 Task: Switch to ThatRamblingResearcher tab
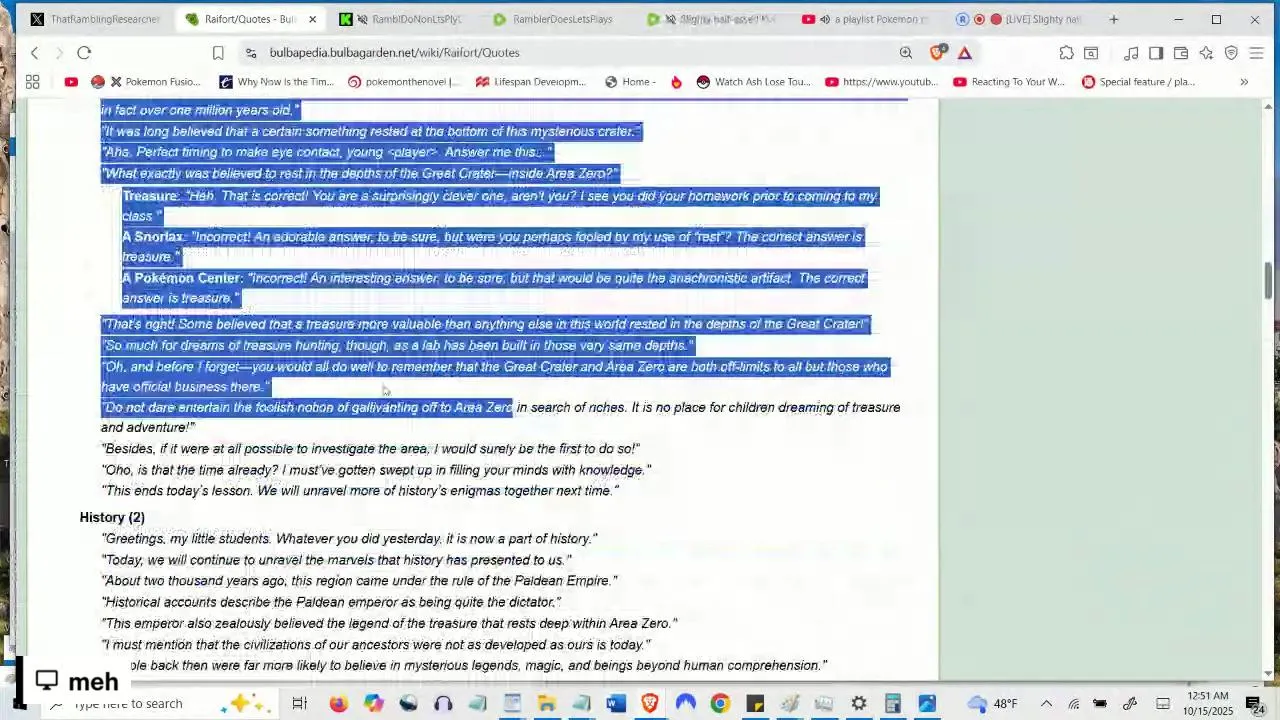(x=95, y=19)
